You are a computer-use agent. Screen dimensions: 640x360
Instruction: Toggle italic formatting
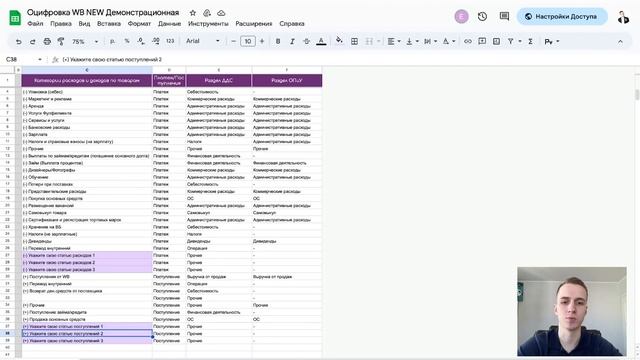coord(292,41)
